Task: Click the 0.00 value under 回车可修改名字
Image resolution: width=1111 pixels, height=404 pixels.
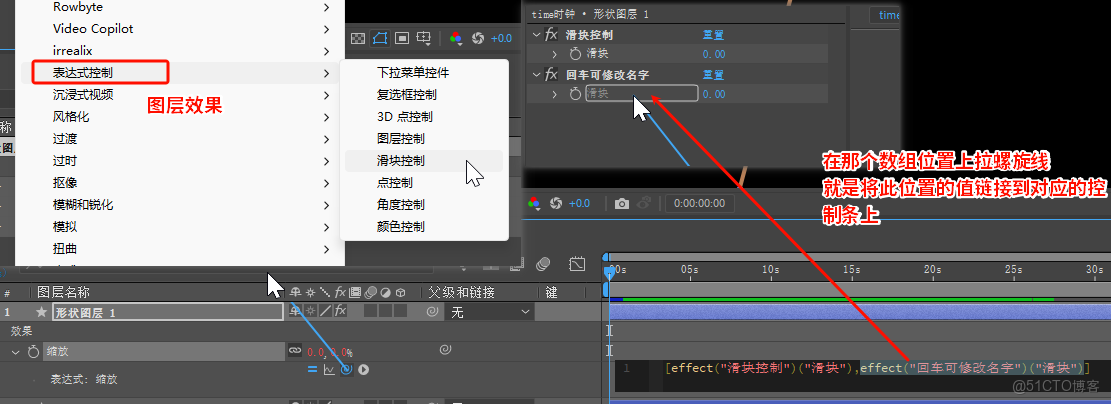Action: point(714,94)
